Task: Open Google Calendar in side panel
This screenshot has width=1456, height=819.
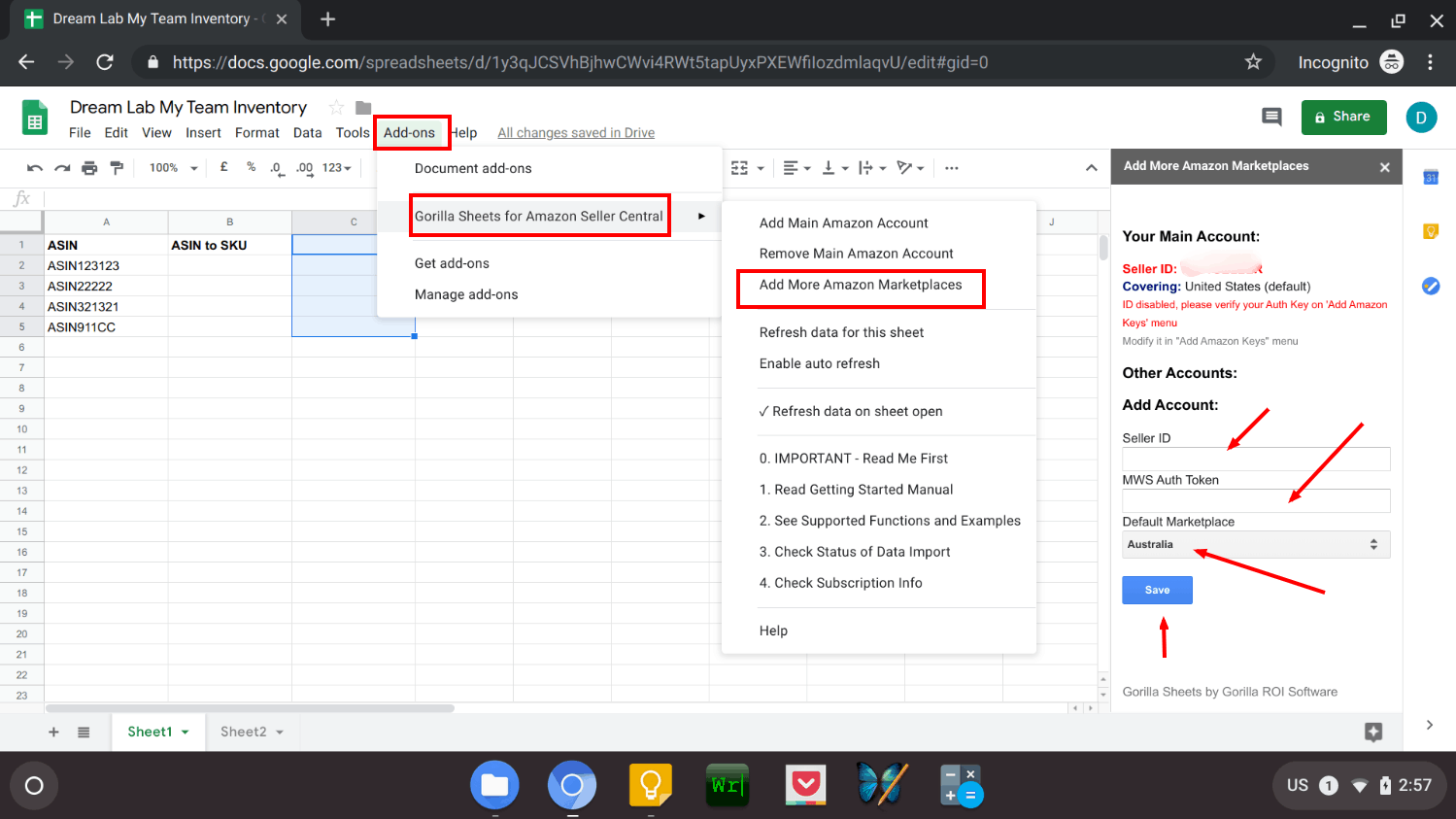Action: (x=1430, y=177)
